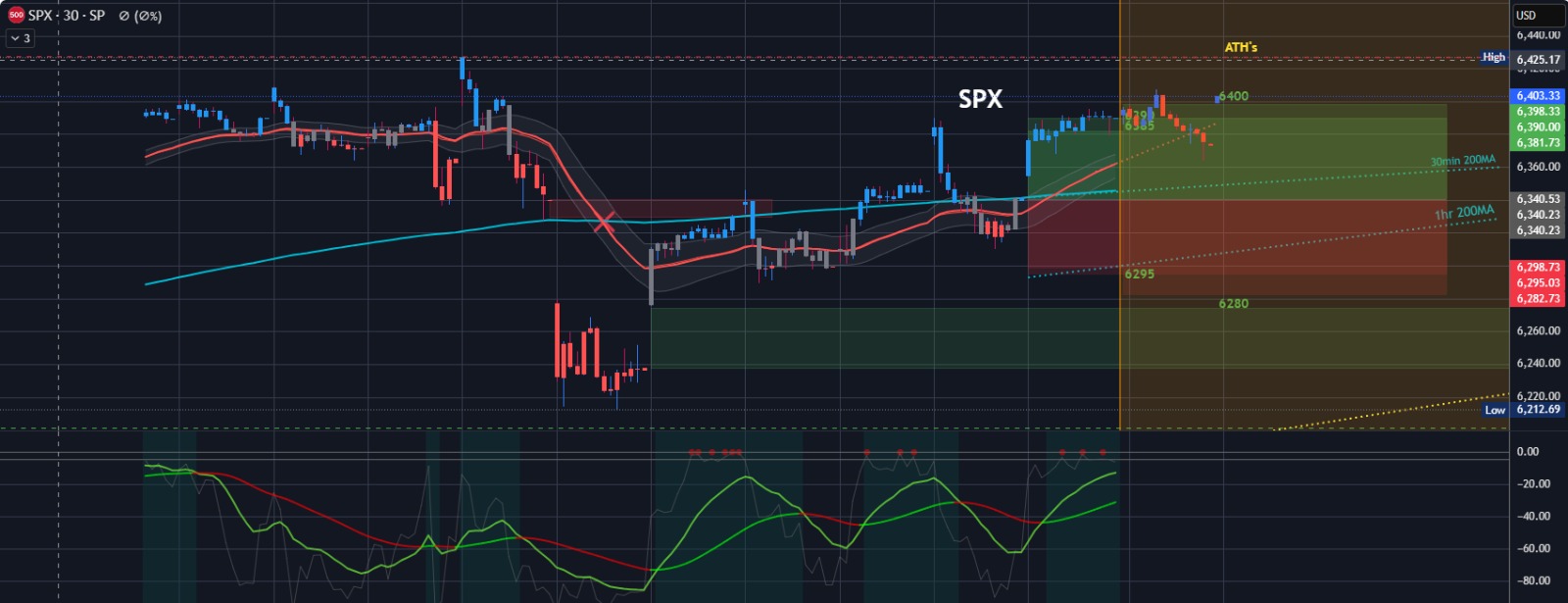Click the gray 6,340.53 price scale tag
The height and width of the screenshot is (603, 1568).
(x=1538, y=199)
